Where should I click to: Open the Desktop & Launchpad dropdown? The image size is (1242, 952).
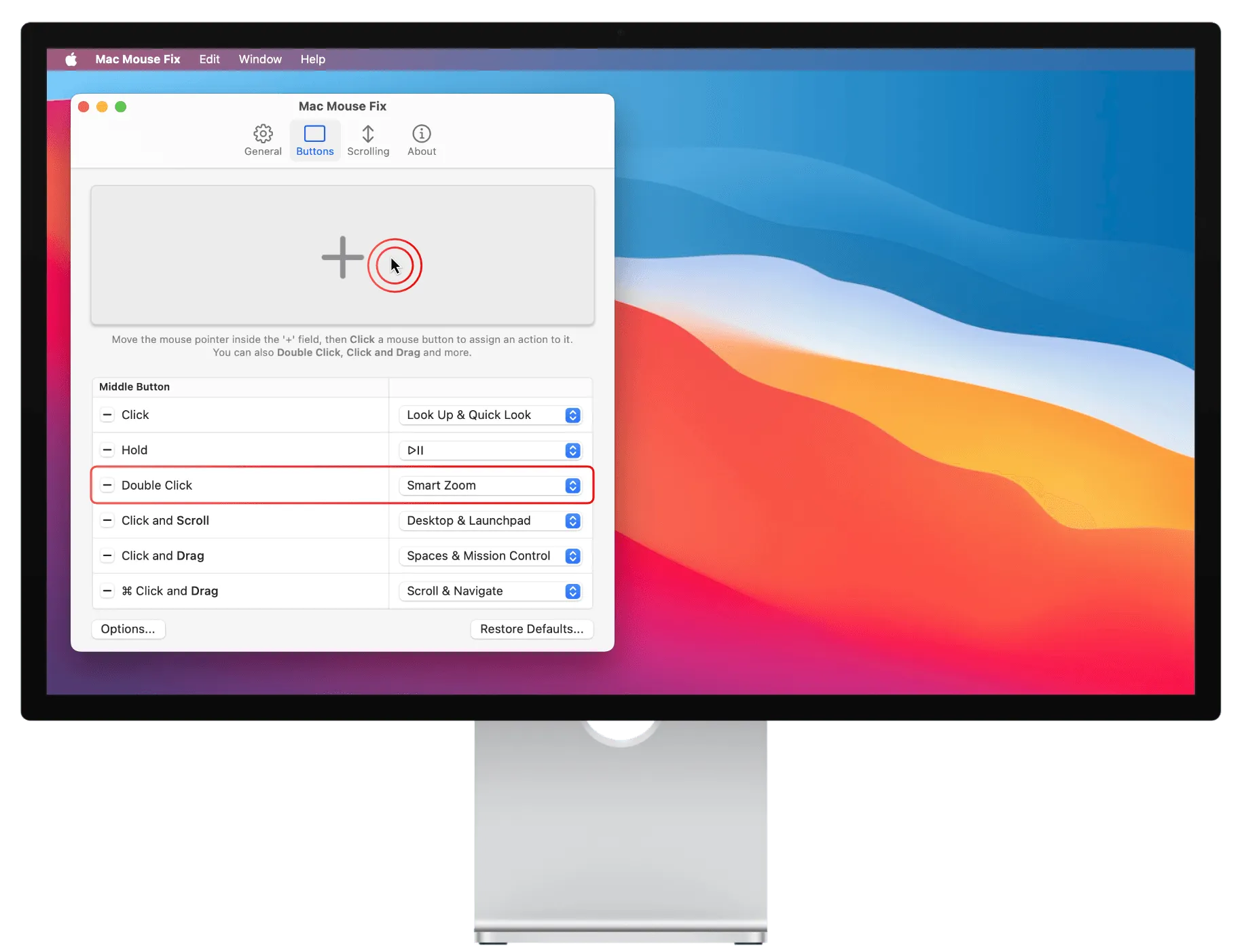pos(490,521)
